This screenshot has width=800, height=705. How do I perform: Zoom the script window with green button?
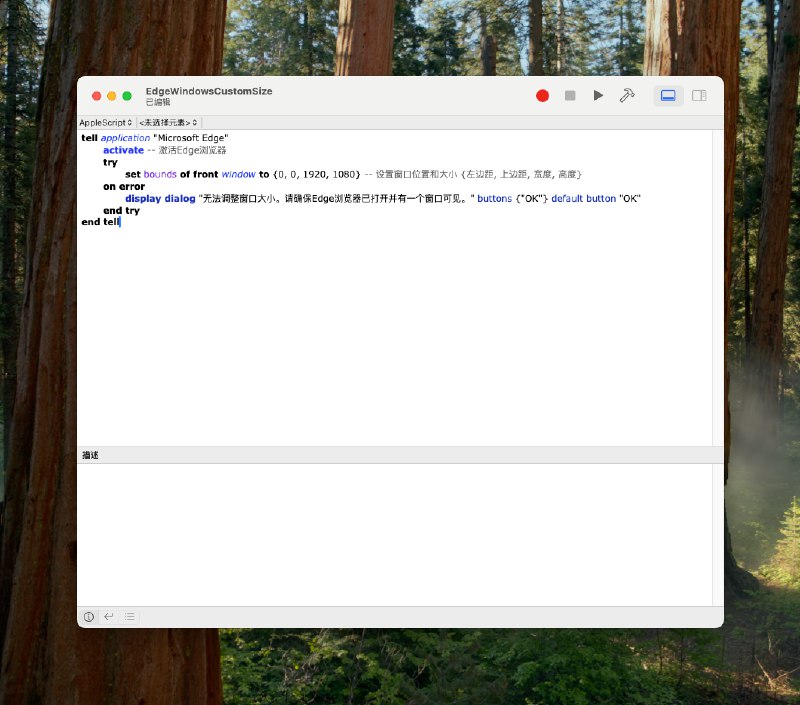coord(127,96)
